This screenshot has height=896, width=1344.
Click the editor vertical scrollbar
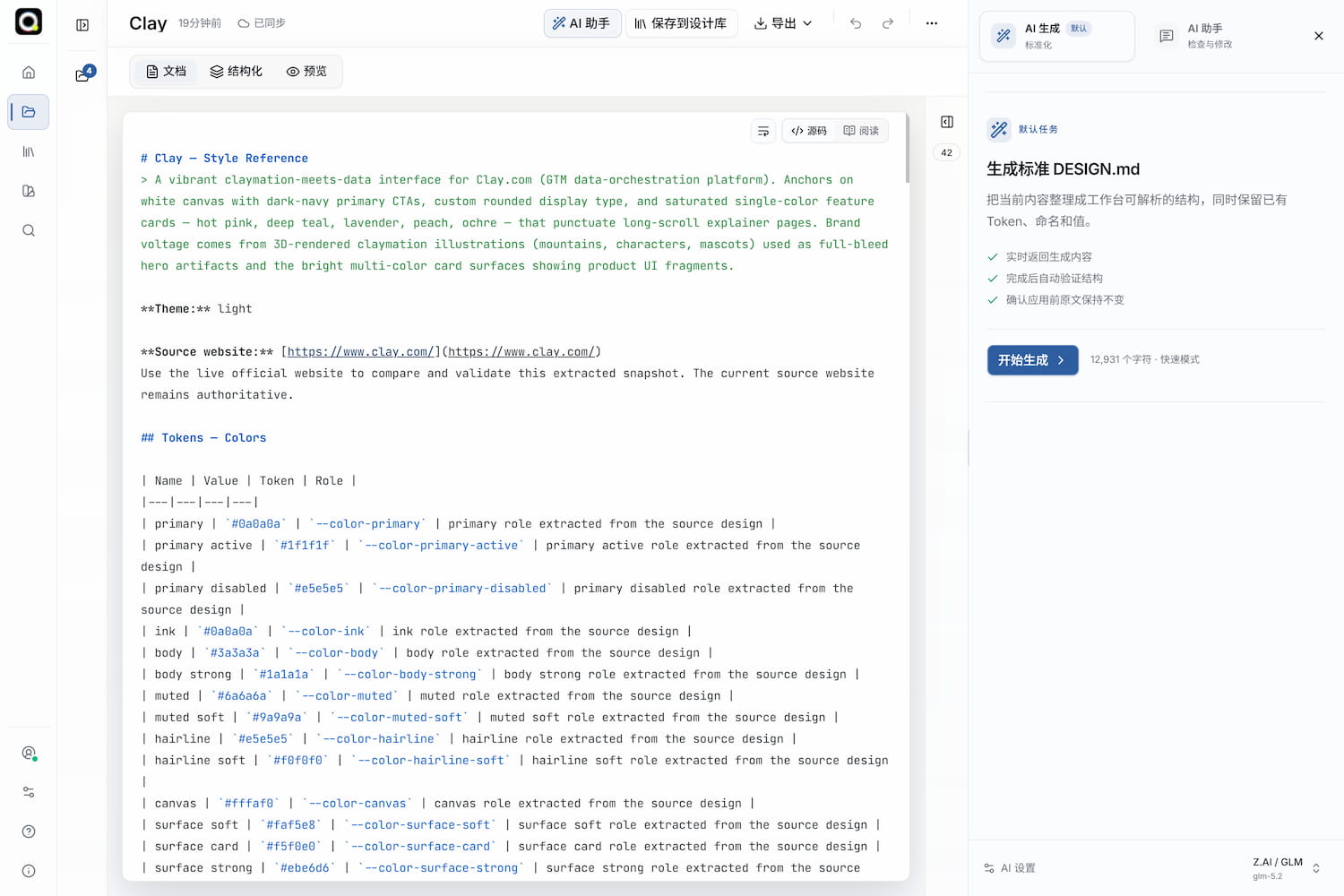pos(907,149)
